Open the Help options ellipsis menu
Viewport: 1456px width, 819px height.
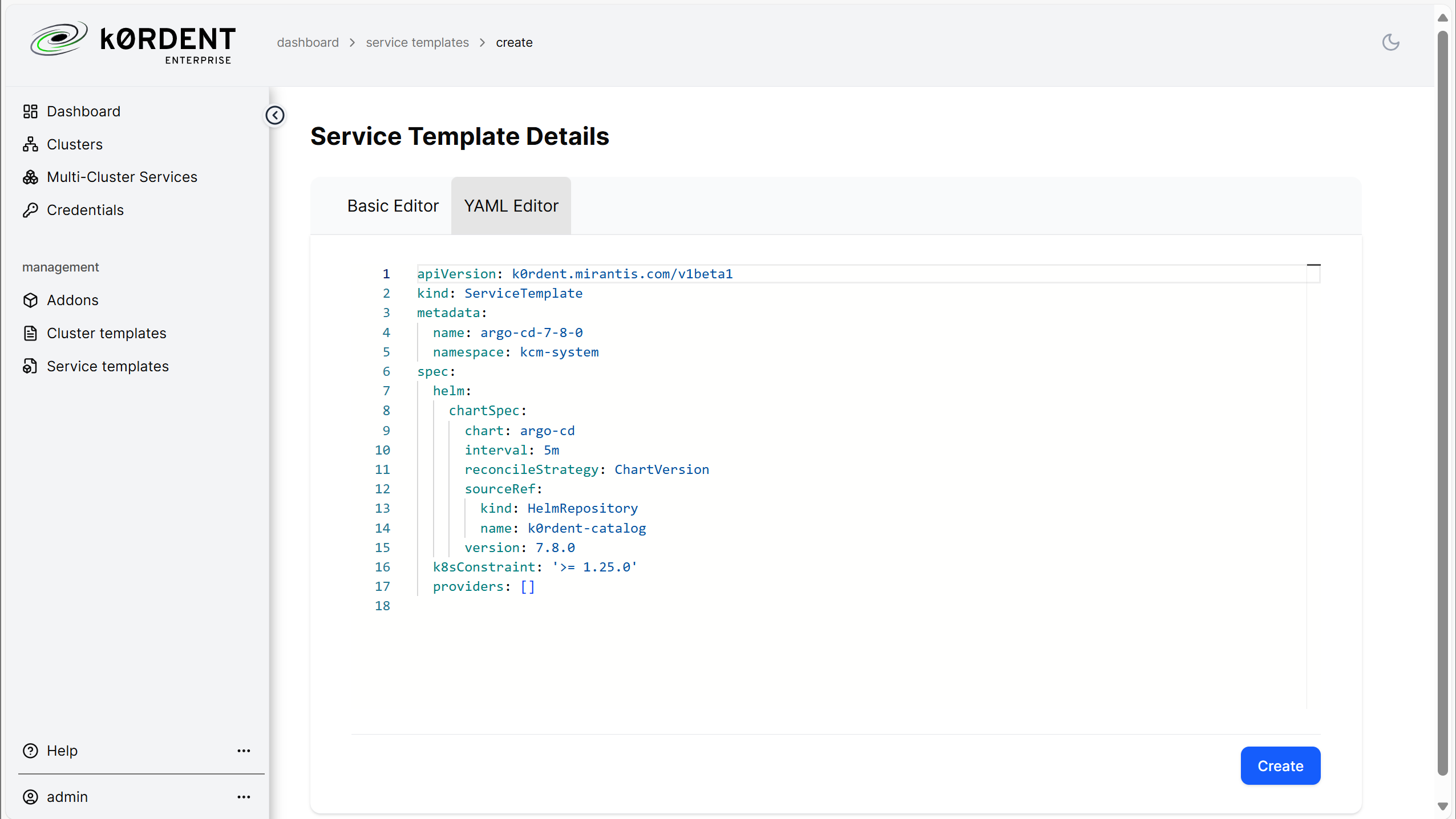point(244,751)
